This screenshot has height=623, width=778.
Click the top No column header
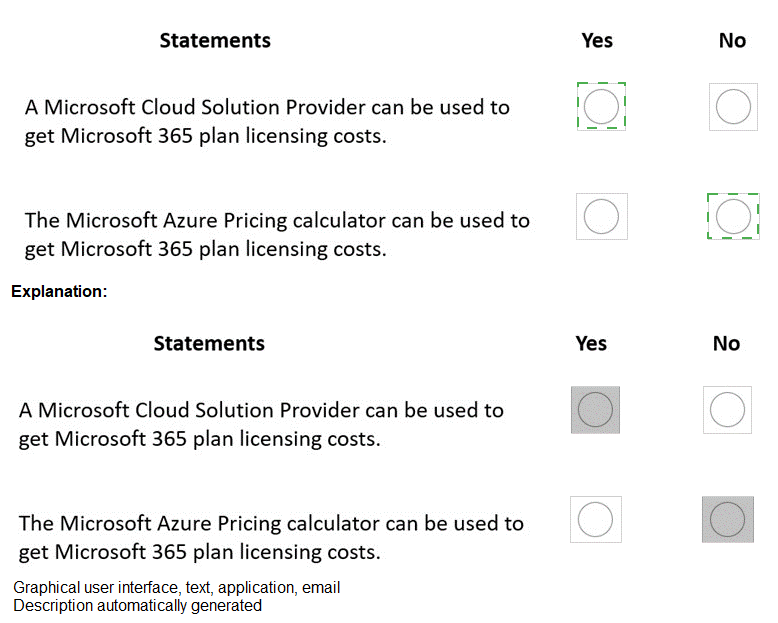(x=732, y=40)
